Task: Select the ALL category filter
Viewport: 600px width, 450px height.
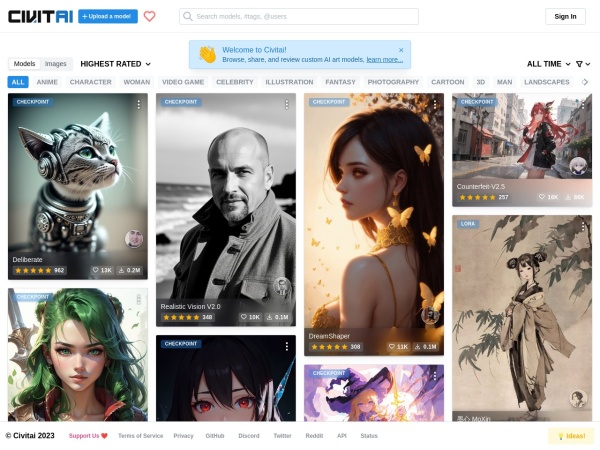Action: (18, 82)
